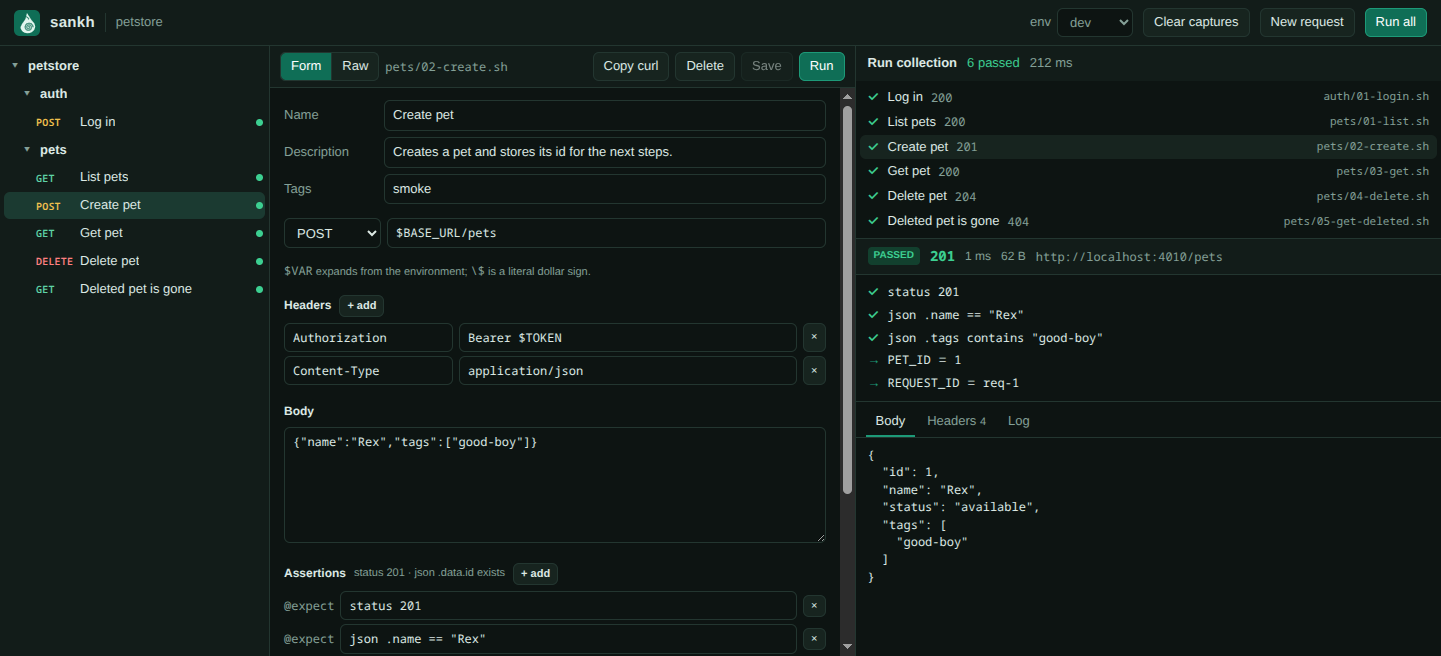1441x656 pixels.
Task: Remove the json .name == "Rex" assertion
Action: point(814,638)
